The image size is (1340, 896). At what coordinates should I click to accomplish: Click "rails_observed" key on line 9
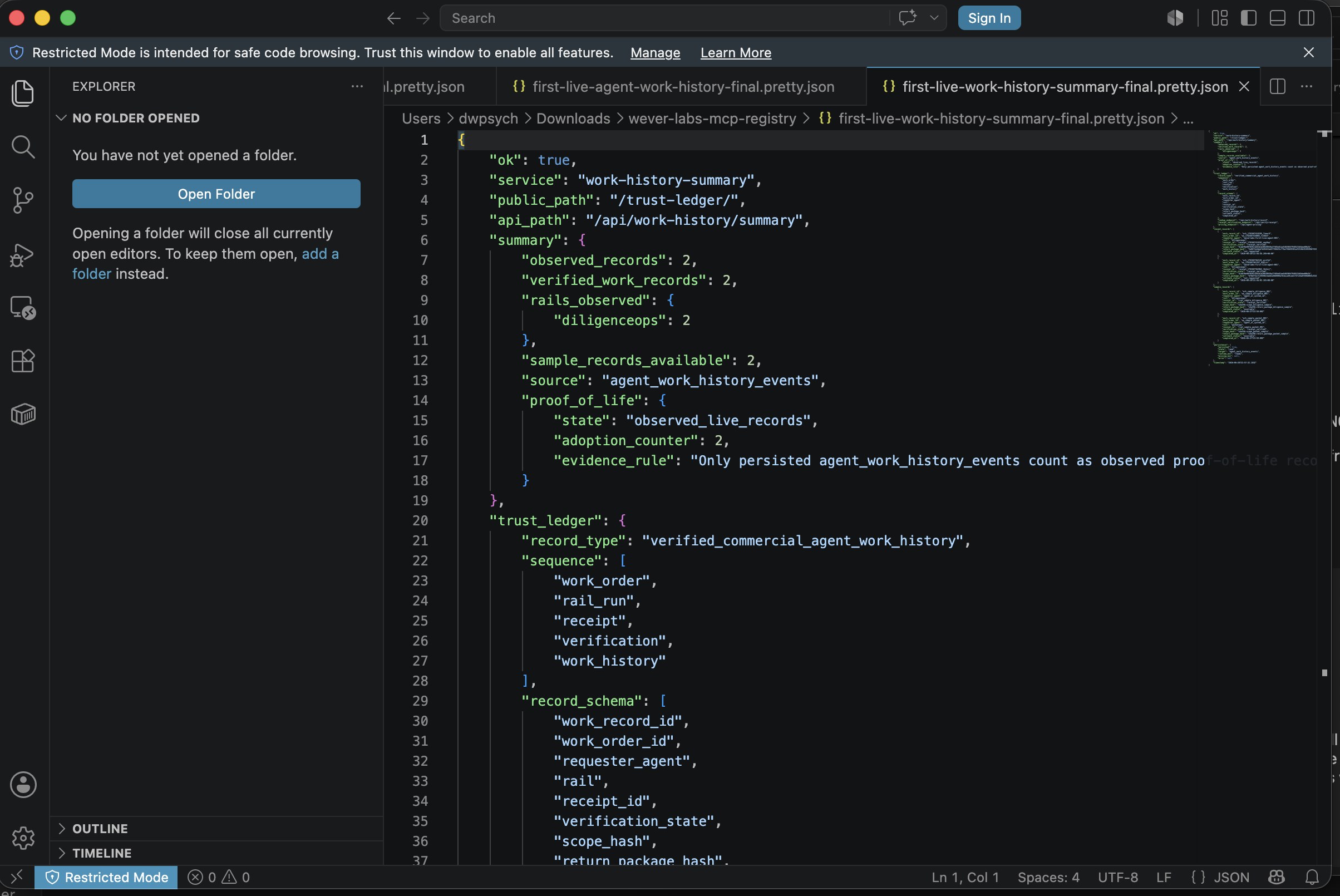[586, 300]
